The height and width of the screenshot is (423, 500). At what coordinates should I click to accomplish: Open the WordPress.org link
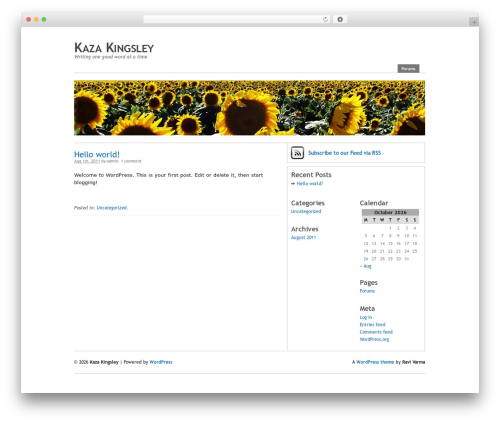coord(374,339)
